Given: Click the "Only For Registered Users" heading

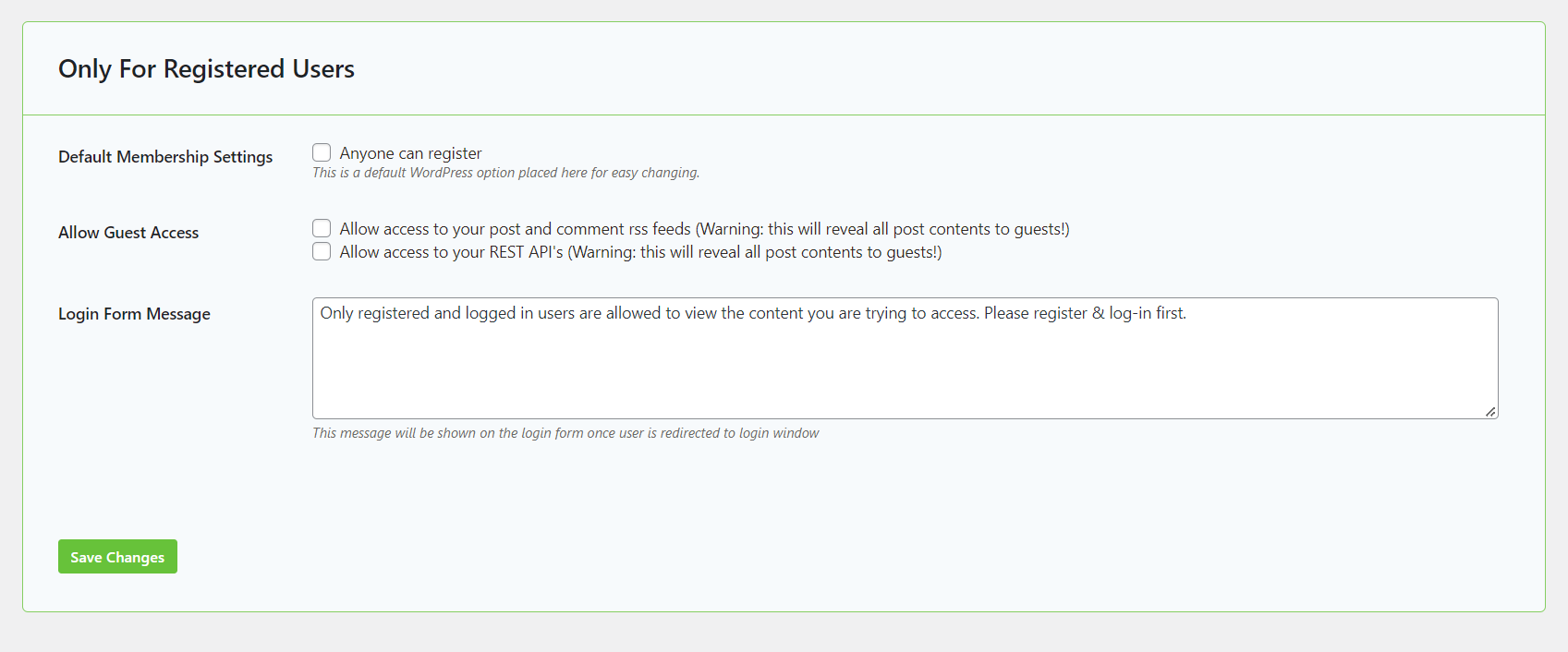Looking at the screenshot, I should [206, 68].
